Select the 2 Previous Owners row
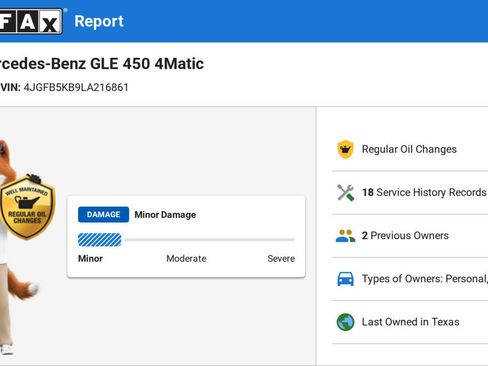Viewport: 488px width, 366px height. point(410,236)
